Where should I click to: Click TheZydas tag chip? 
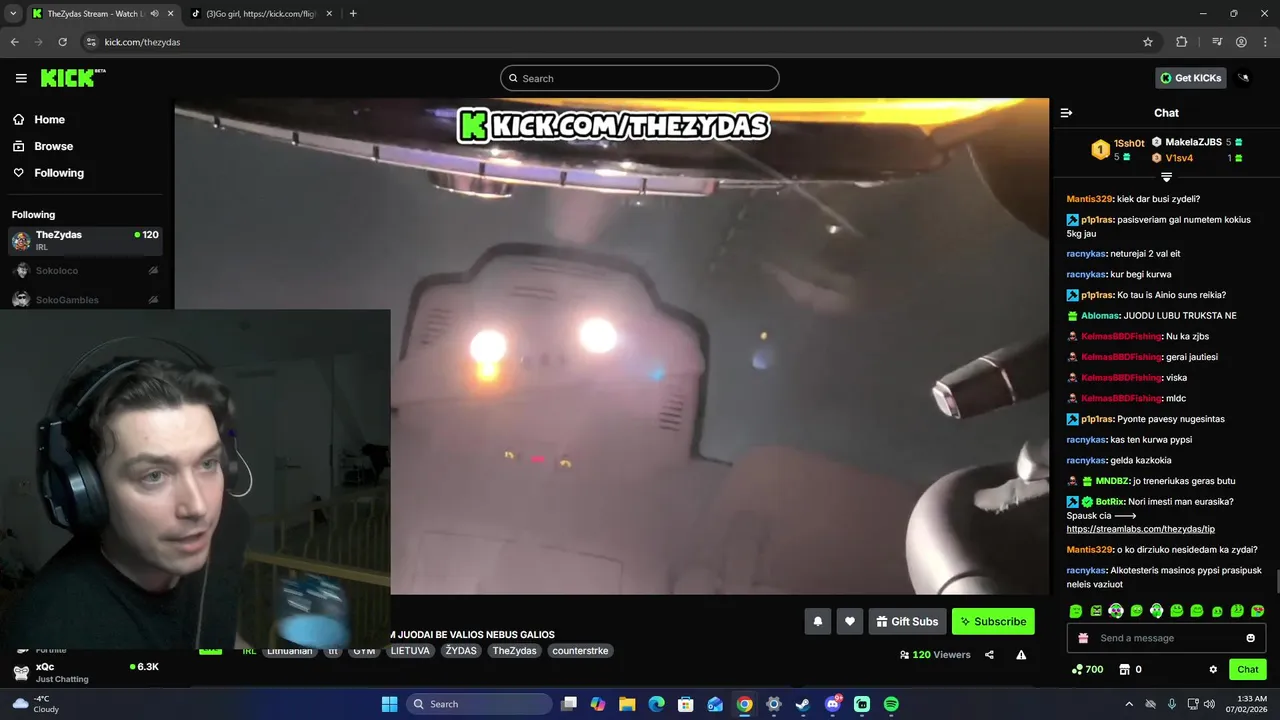click(x=514, y=650)
